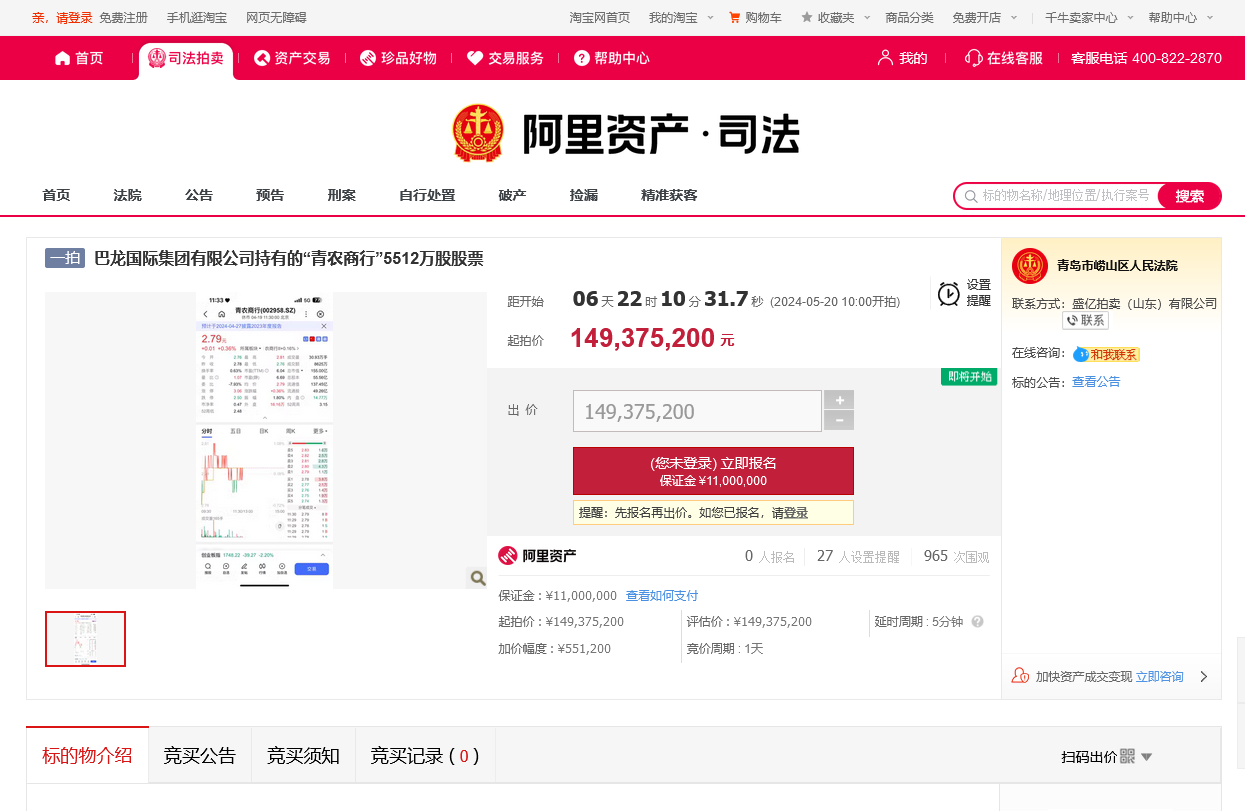Click the 联系 phone button
The image size is (1245, 811).
click(1085, 321)
